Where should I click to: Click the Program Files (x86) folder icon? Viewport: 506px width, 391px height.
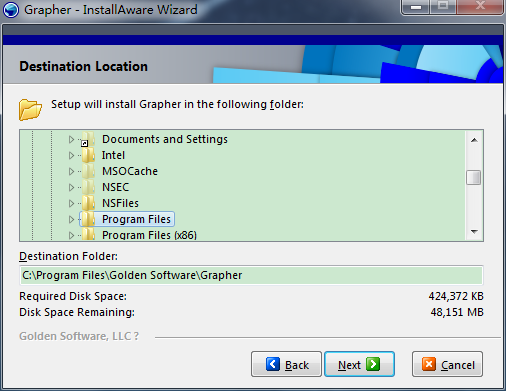[88, 234]
